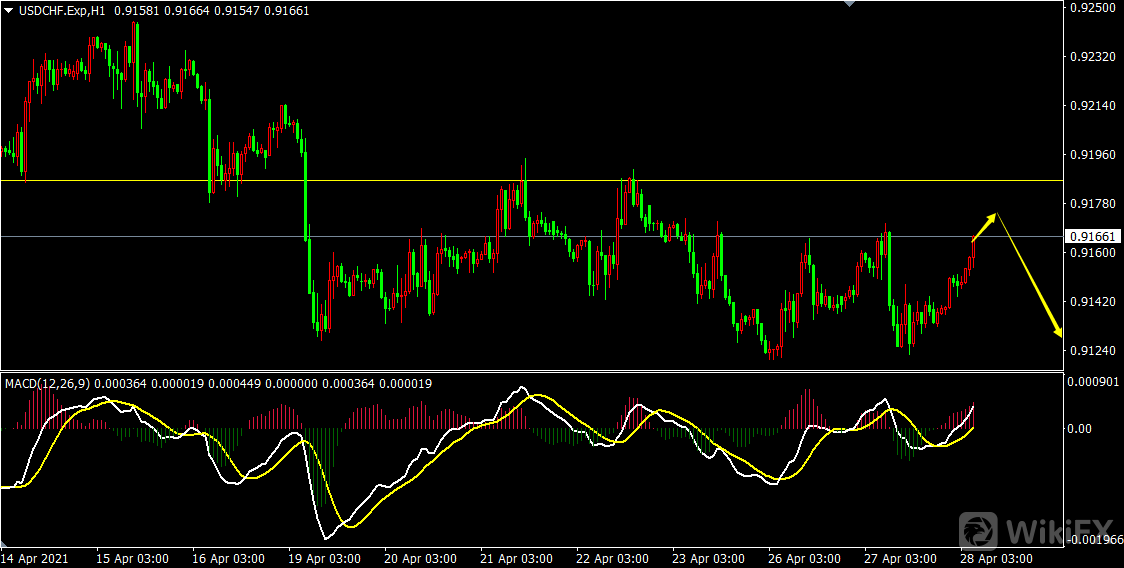
Task: Click the chart shift triangle marker on the top edge
Action: tap(850, 4)
